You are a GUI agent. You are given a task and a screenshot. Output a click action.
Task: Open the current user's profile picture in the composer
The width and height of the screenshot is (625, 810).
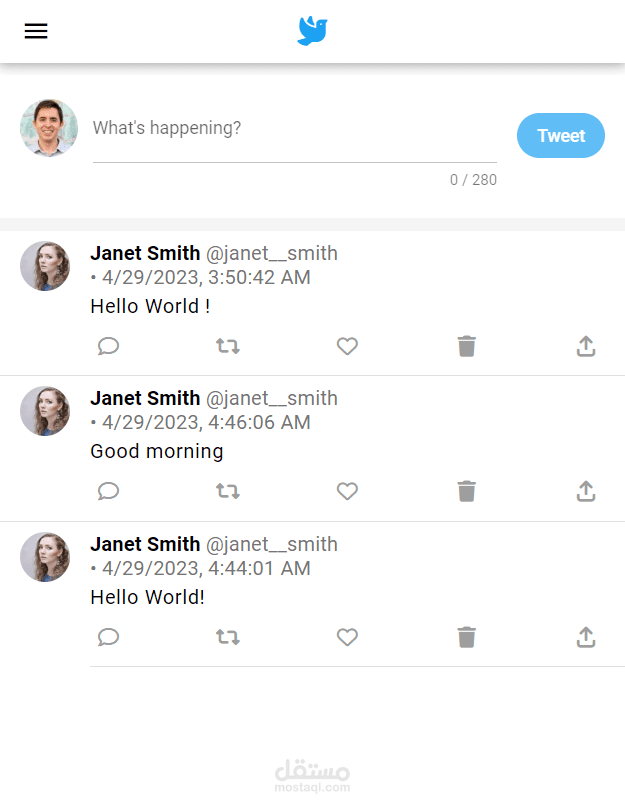(49, 128)
